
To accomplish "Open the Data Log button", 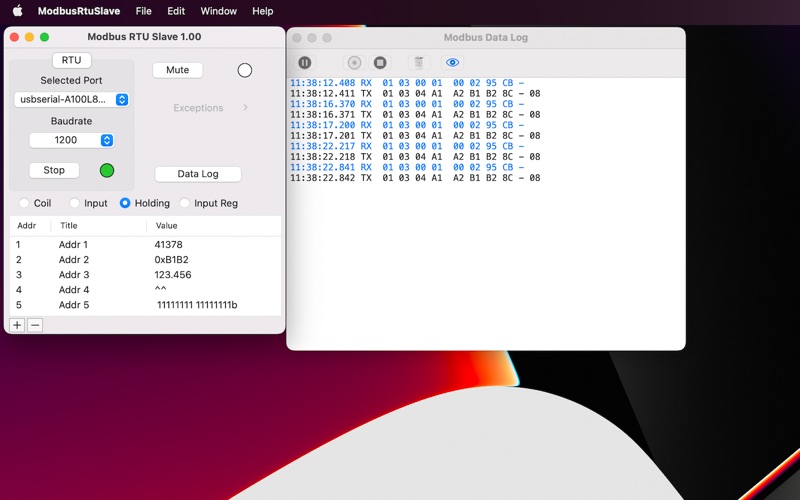I will click(x=198, y=173).
